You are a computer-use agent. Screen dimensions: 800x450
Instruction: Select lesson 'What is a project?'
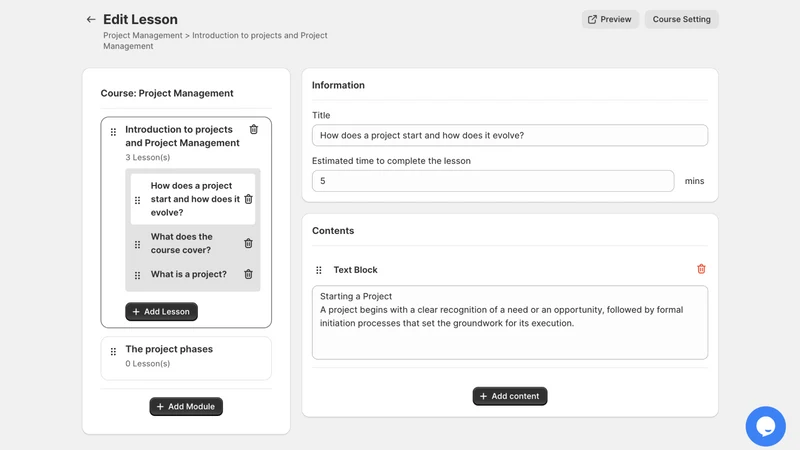188,274
